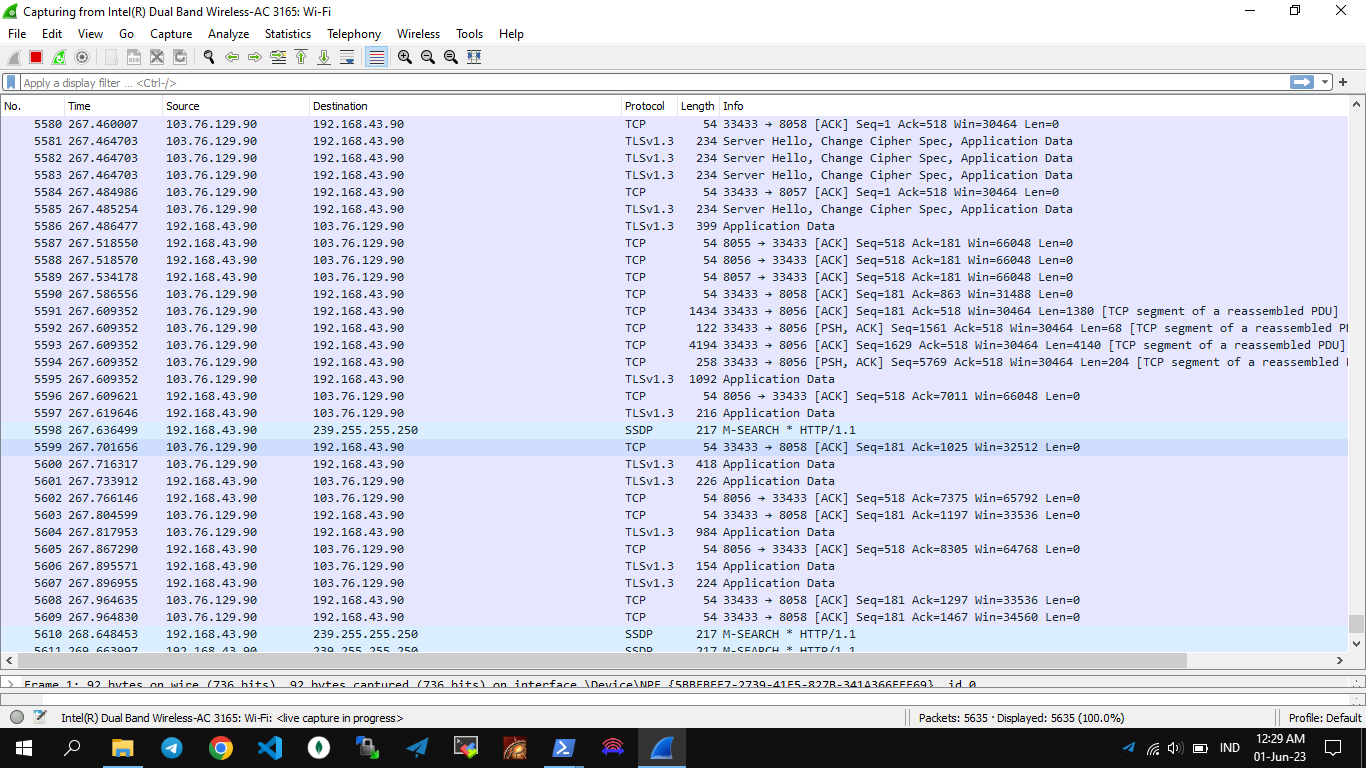The height and width of the screenshot is (768, 1366).
Task: Open the Statistics menu
Action: pyautogui.click(x=287, y=34)
